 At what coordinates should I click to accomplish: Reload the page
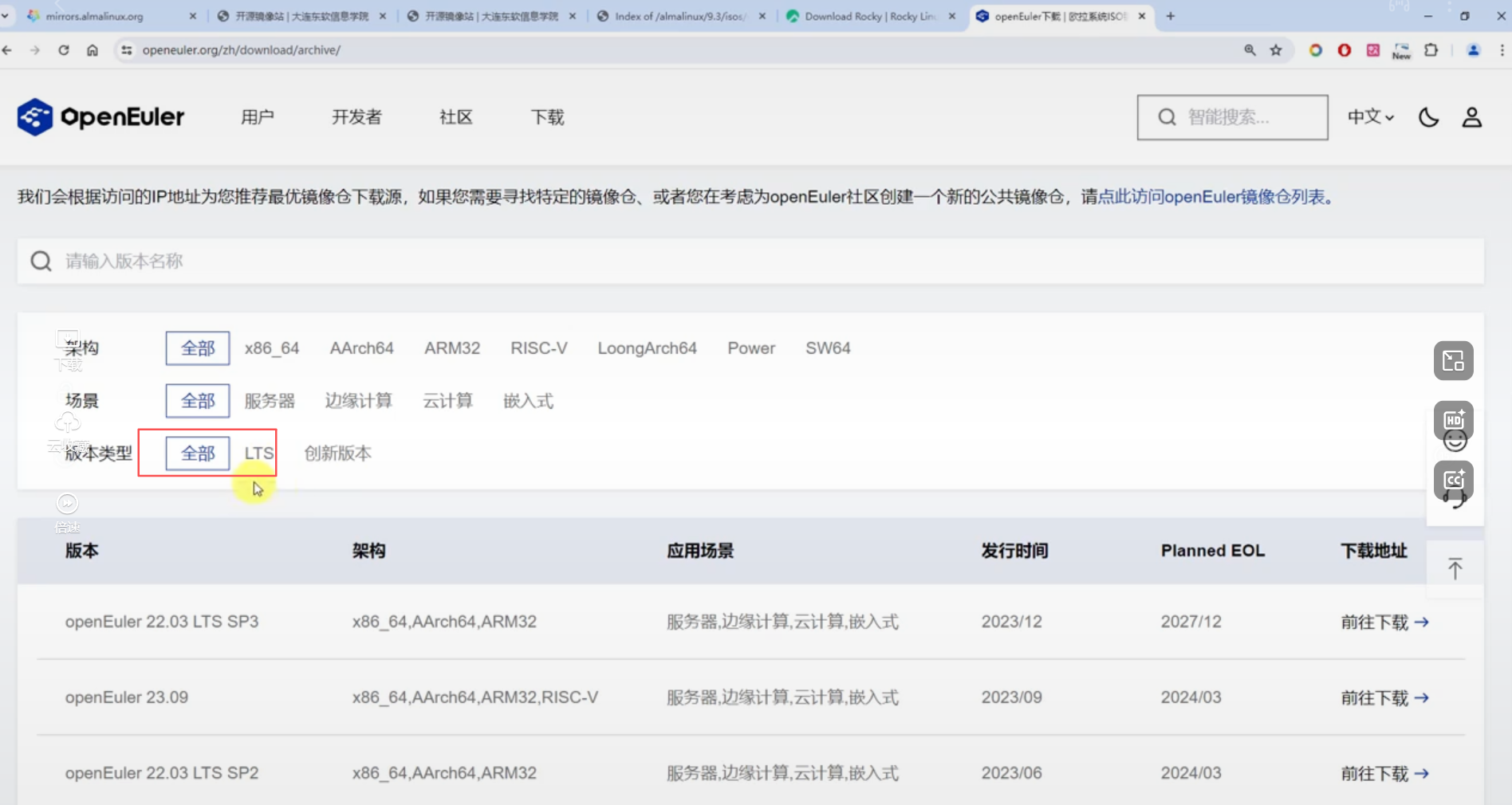click(64, 50)
